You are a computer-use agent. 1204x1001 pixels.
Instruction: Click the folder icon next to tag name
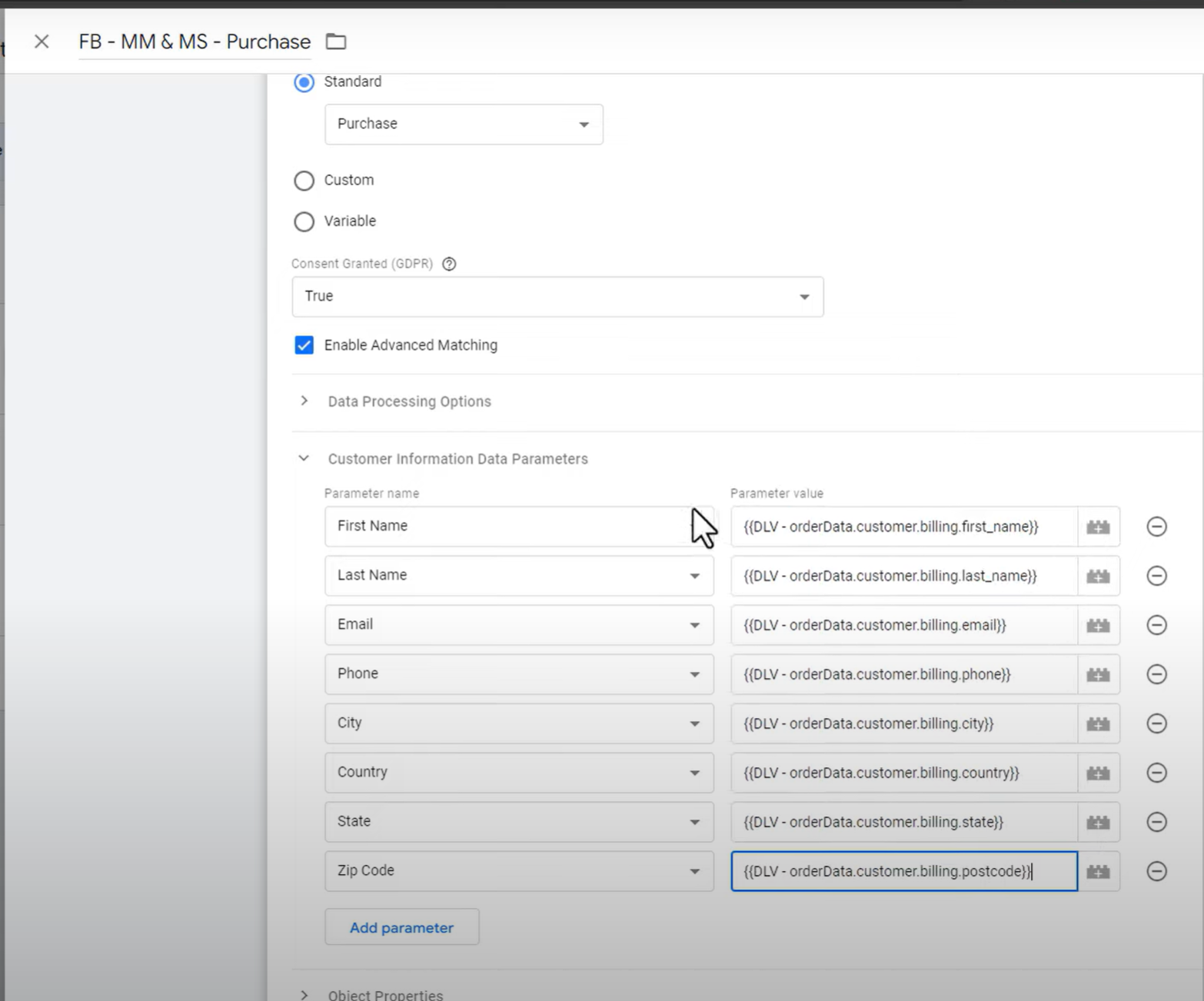tap(336, 42)
